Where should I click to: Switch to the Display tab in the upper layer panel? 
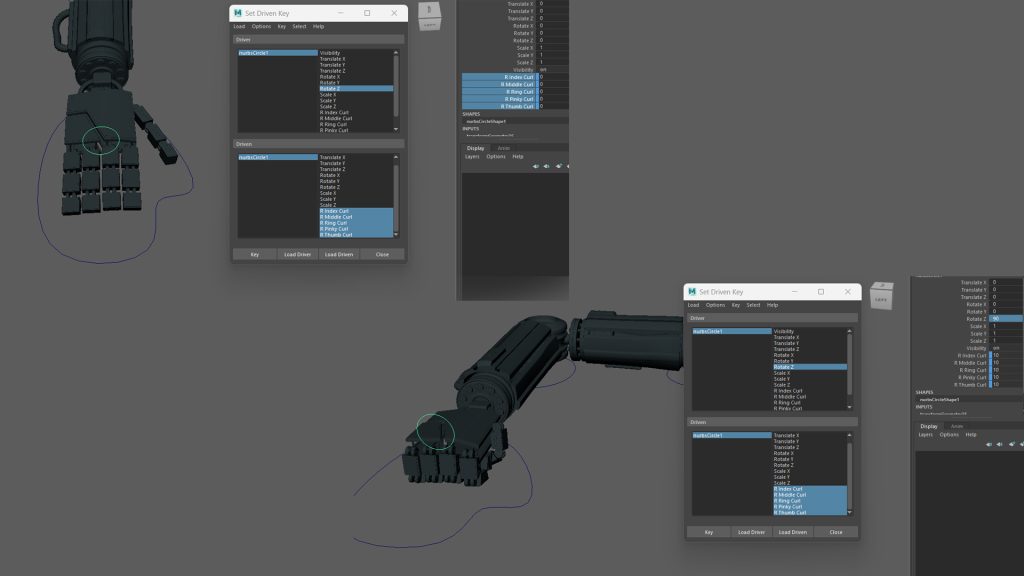[x=475, y=148]
